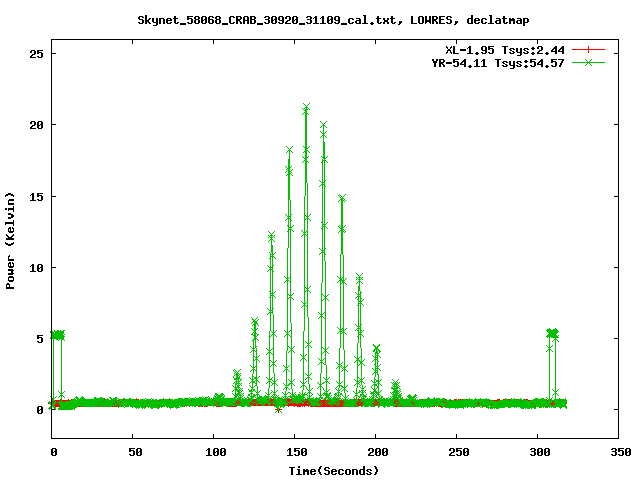Viewport: 640px width, 480px height.
Task: Click the y-axis tick label 15
Action: point(36,197)
